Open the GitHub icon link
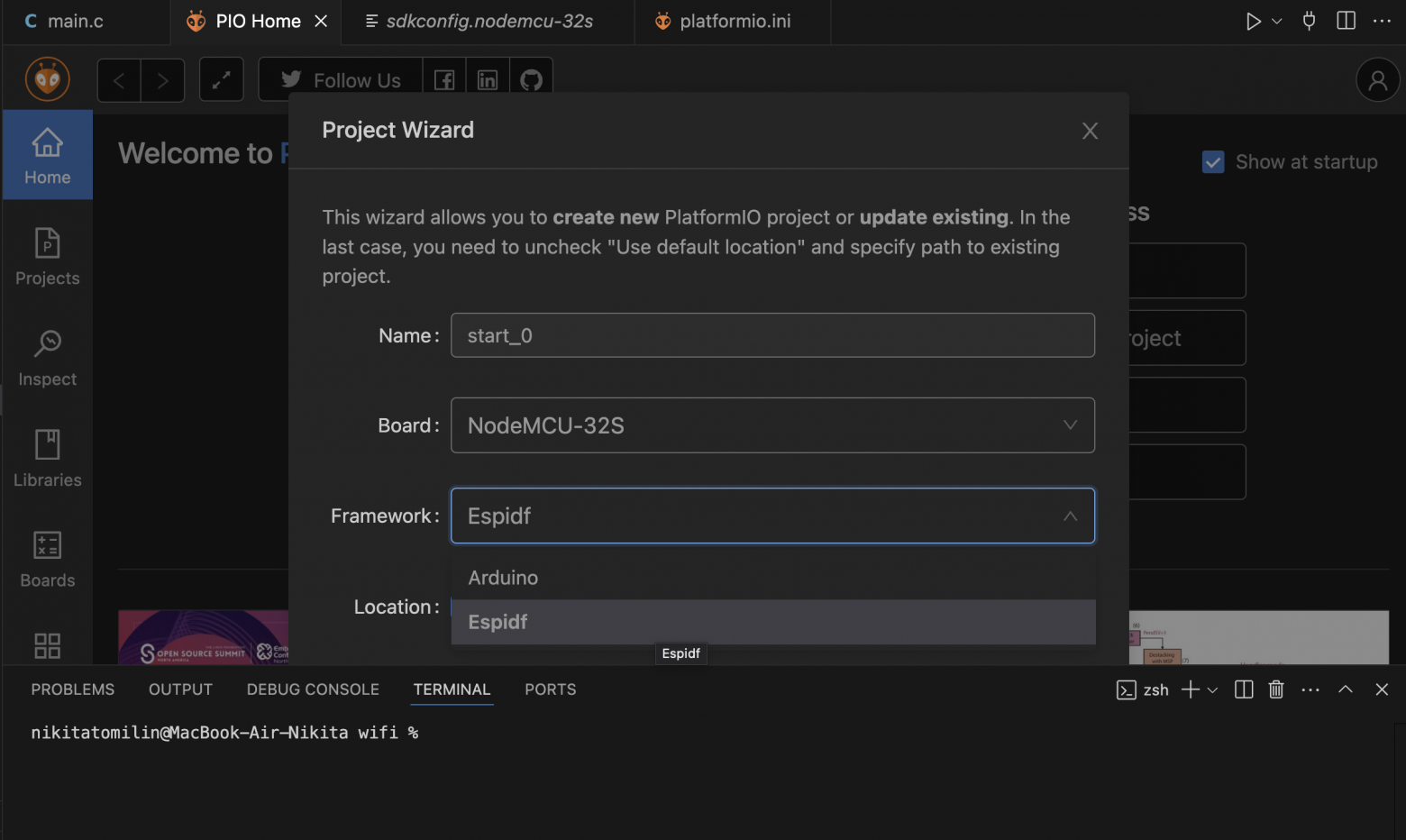 click(x=531, y=80)
